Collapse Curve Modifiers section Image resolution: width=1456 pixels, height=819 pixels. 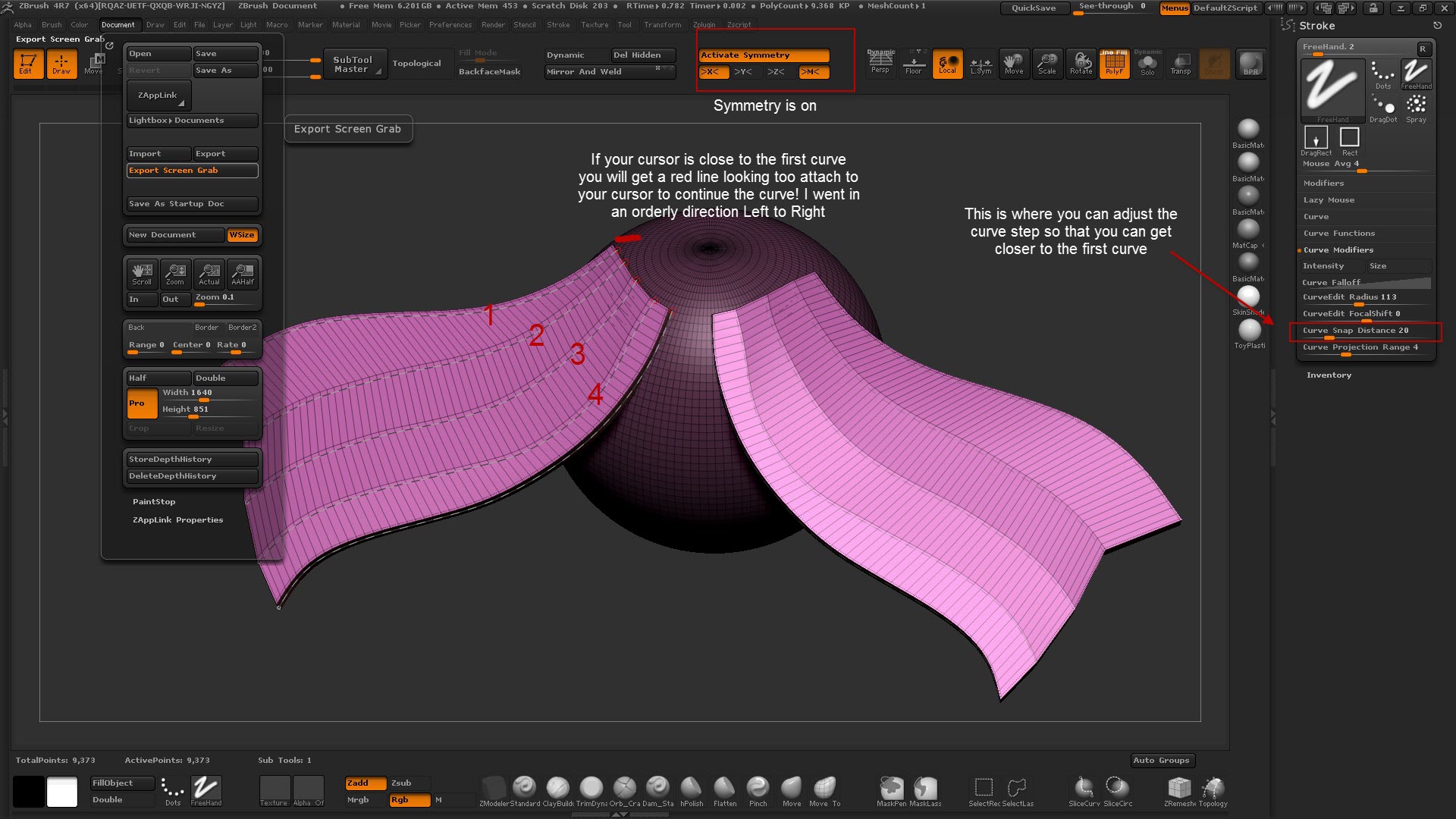click(1338, 250)
